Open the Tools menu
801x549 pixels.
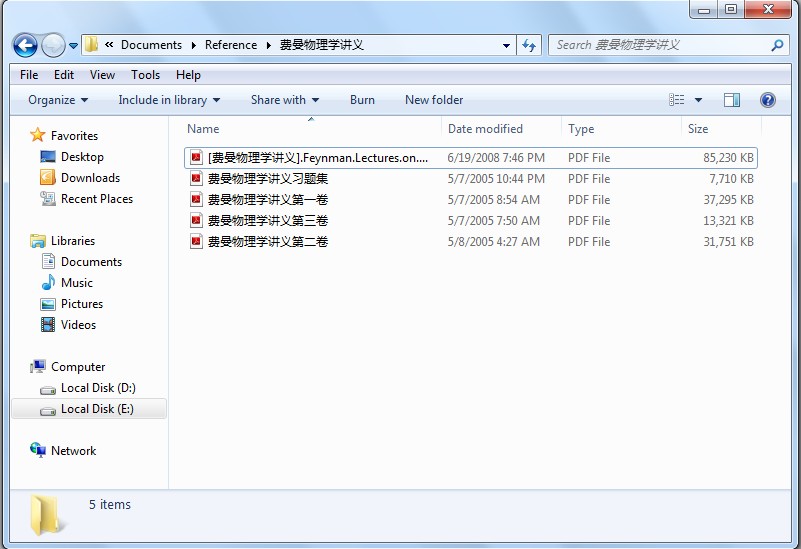coord(145,75)
